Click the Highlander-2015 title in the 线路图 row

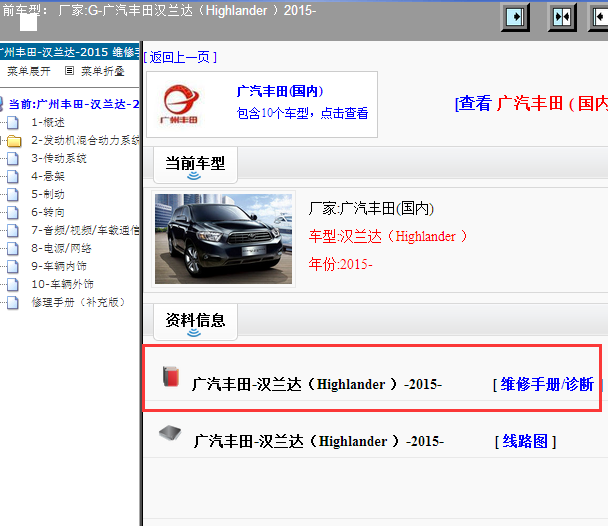pos(319,441)
